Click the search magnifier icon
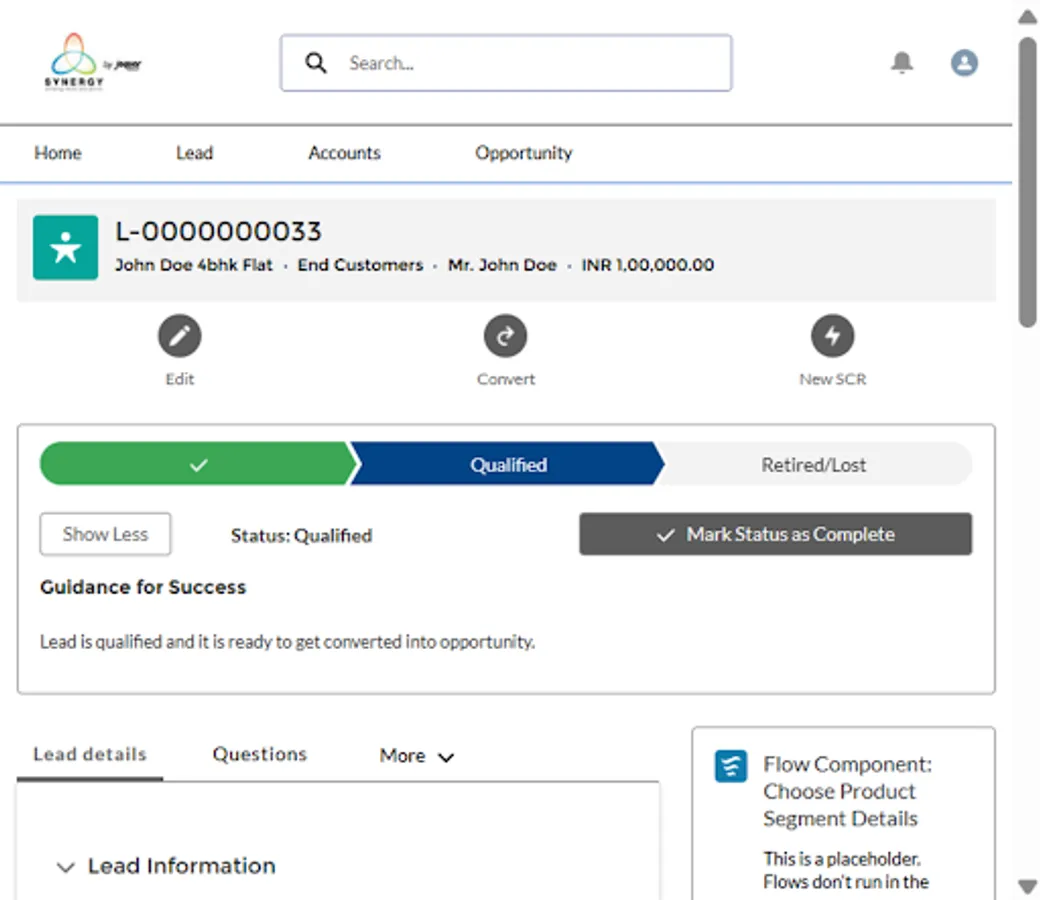 (315, 62)
